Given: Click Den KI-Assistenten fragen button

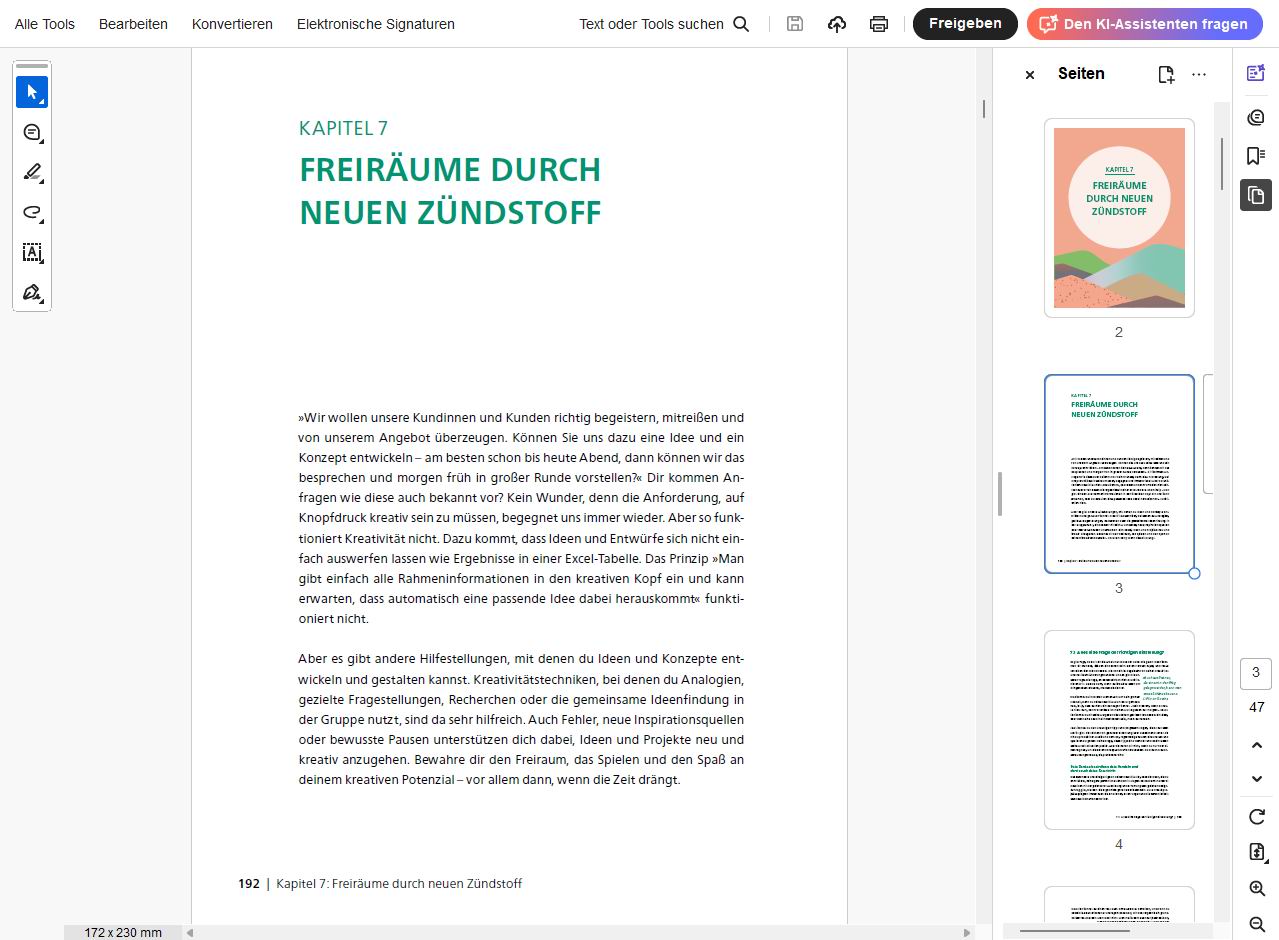Looking at the screenshot, I should (x=1145, y=24).
